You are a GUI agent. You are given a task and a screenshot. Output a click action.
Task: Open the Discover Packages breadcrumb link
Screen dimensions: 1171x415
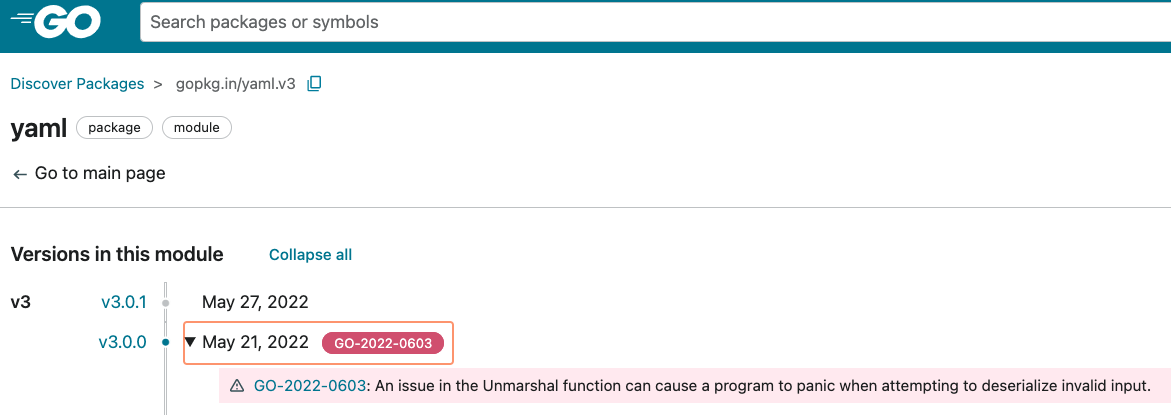(x=77, y=84)
